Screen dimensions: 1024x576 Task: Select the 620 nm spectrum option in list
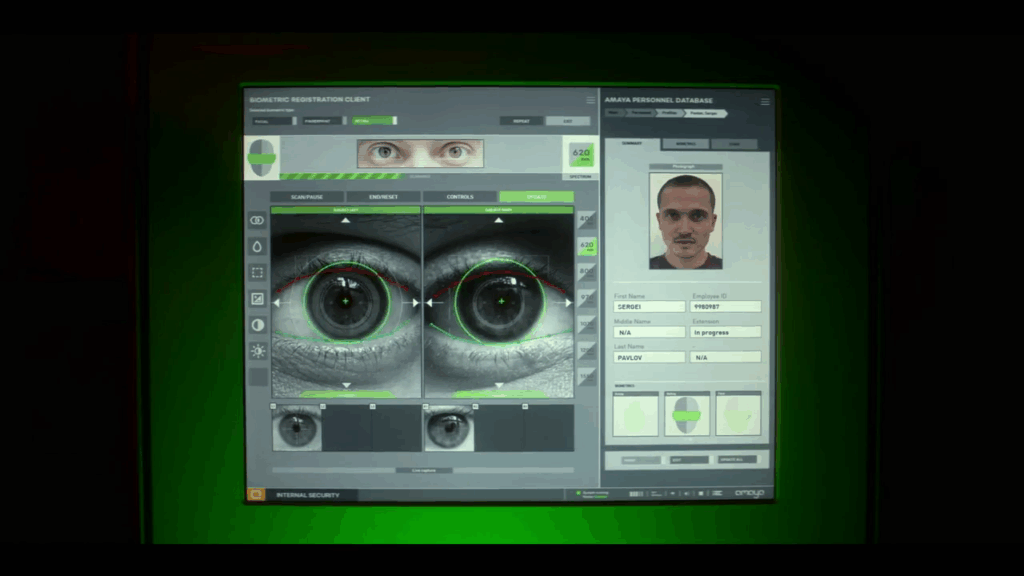(586, 246)
